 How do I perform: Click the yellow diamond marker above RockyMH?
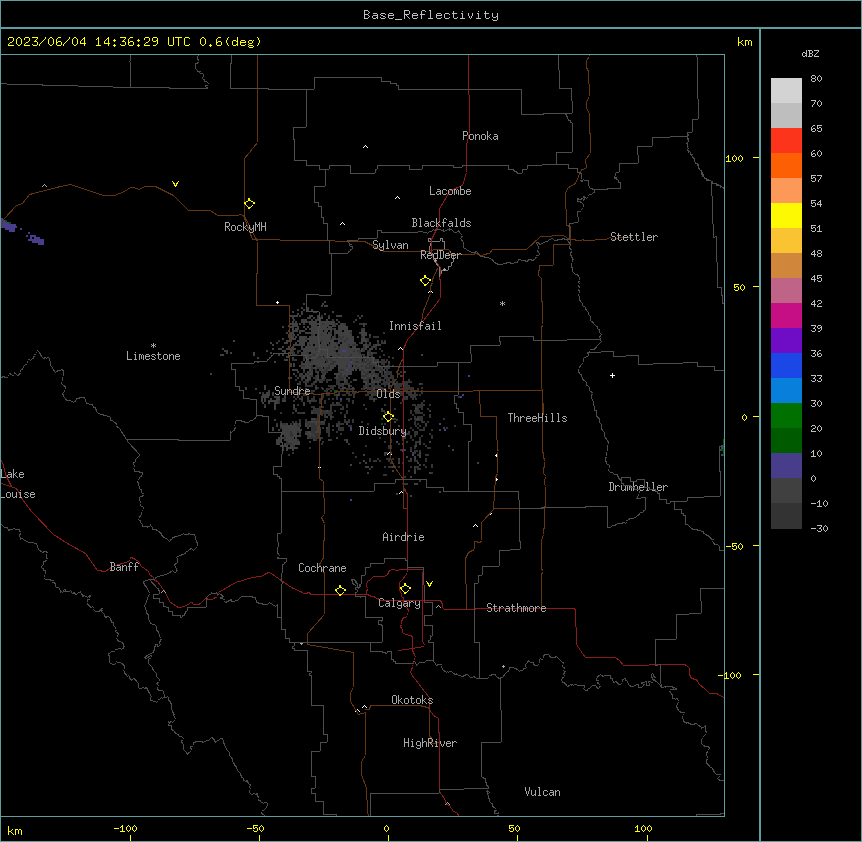point(250,204)
